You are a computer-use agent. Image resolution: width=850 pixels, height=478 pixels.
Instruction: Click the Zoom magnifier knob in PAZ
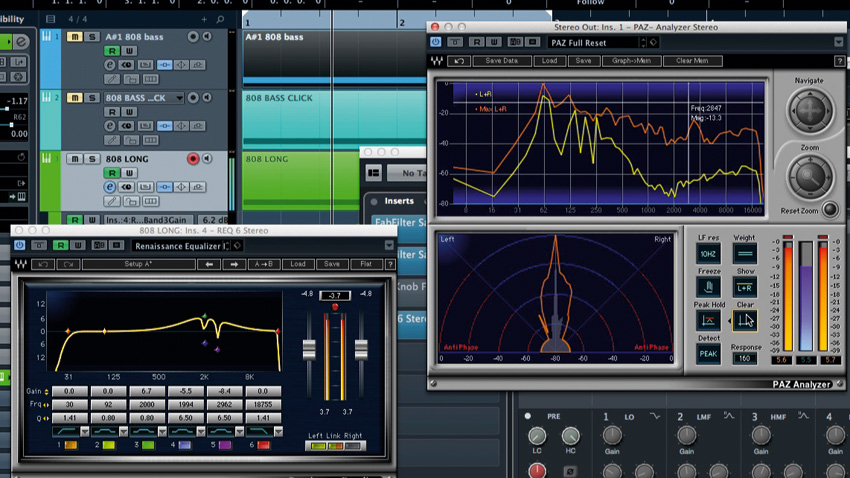(x=810, y=176)
